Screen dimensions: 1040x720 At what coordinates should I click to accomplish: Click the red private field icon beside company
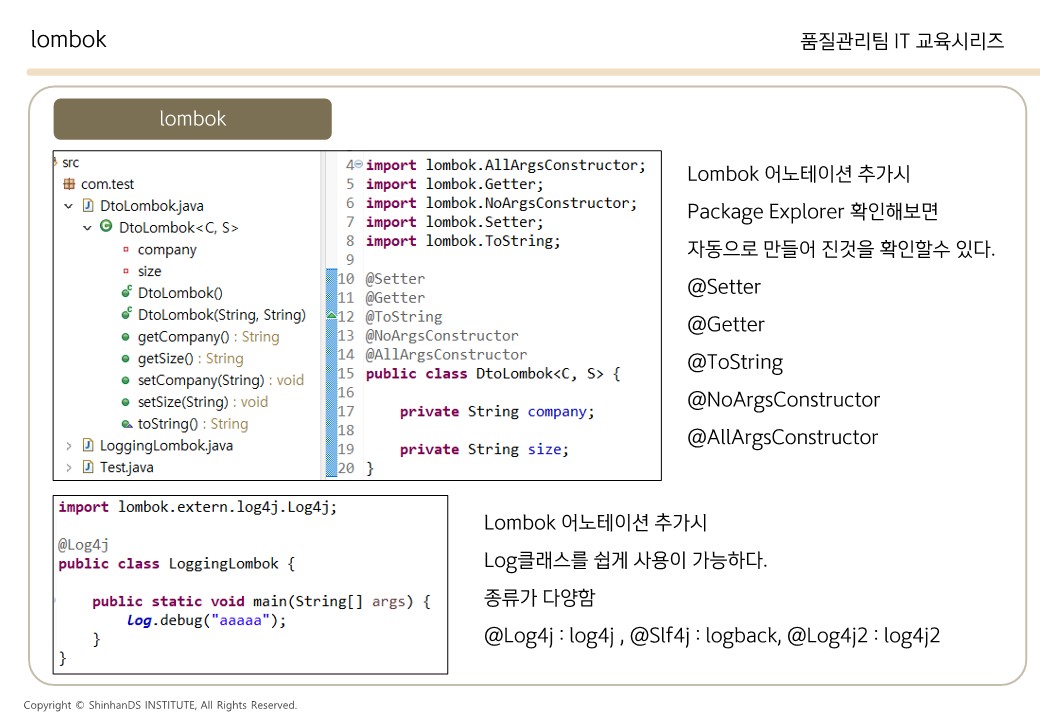tap(125, 249)
